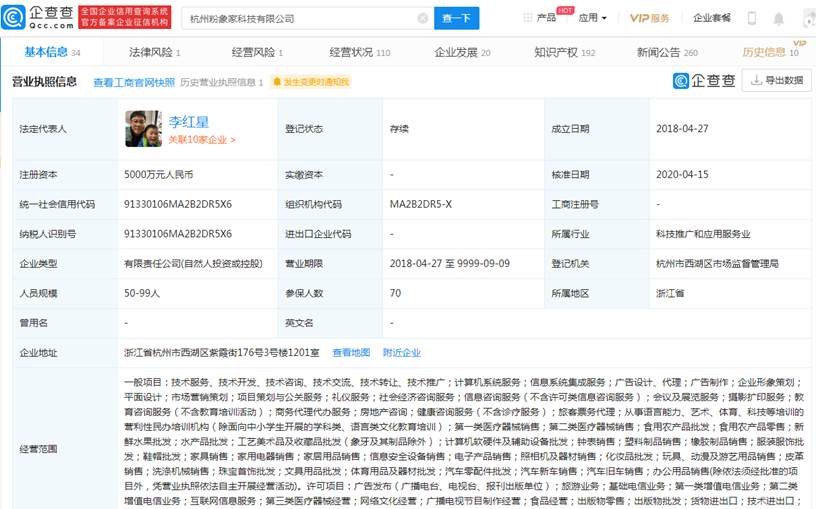Click the download icon in 导出数据 button
The height and width of the screenshot is (509, 816).
coord(756,80)
